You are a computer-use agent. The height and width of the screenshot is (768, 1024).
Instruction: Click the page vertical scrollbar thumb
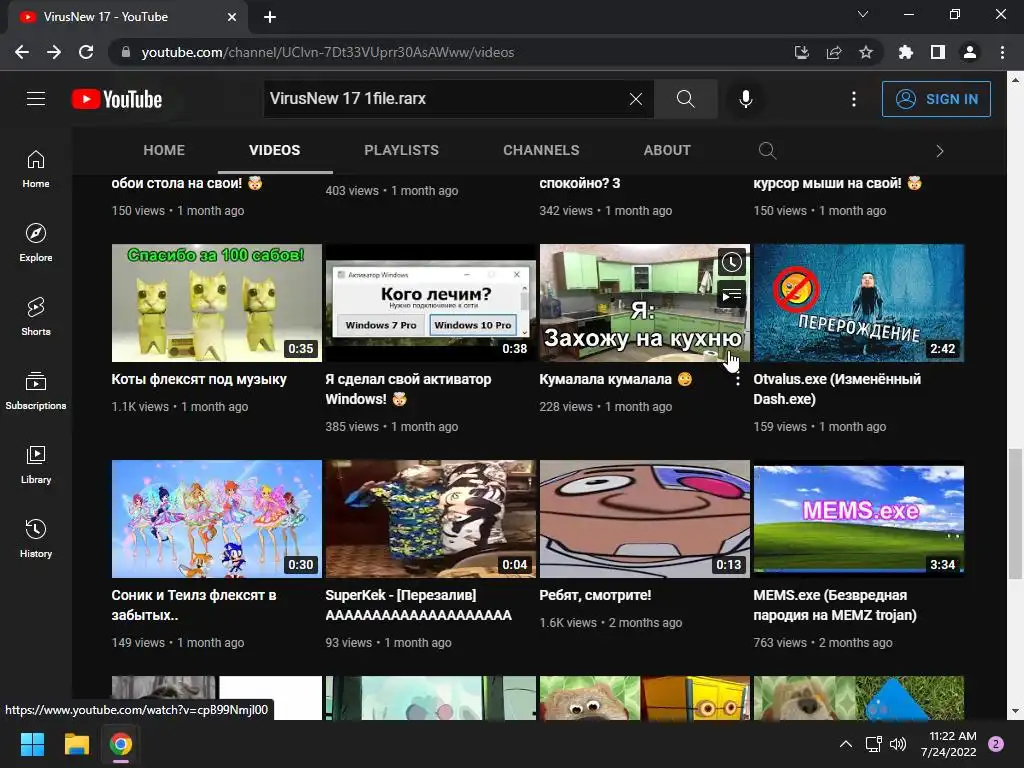pos(1014,513)
